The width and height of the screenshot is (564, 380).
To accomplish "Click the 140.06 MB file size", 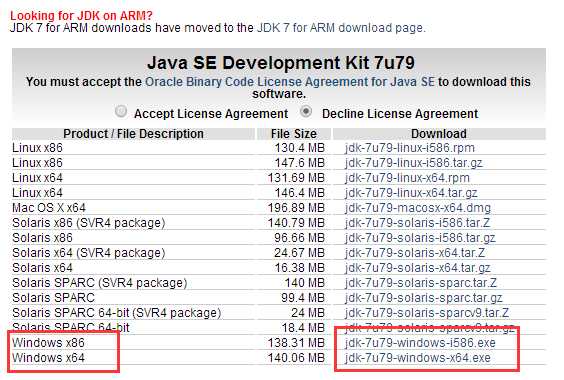I will 296,358.
